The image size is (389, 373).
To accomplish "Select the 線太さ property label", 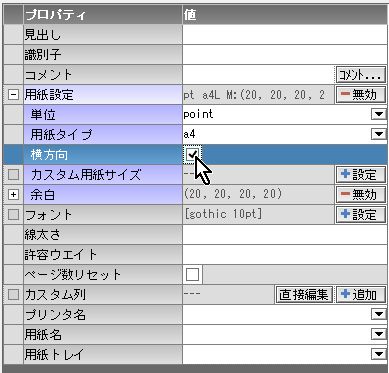I will coord(103,235).
